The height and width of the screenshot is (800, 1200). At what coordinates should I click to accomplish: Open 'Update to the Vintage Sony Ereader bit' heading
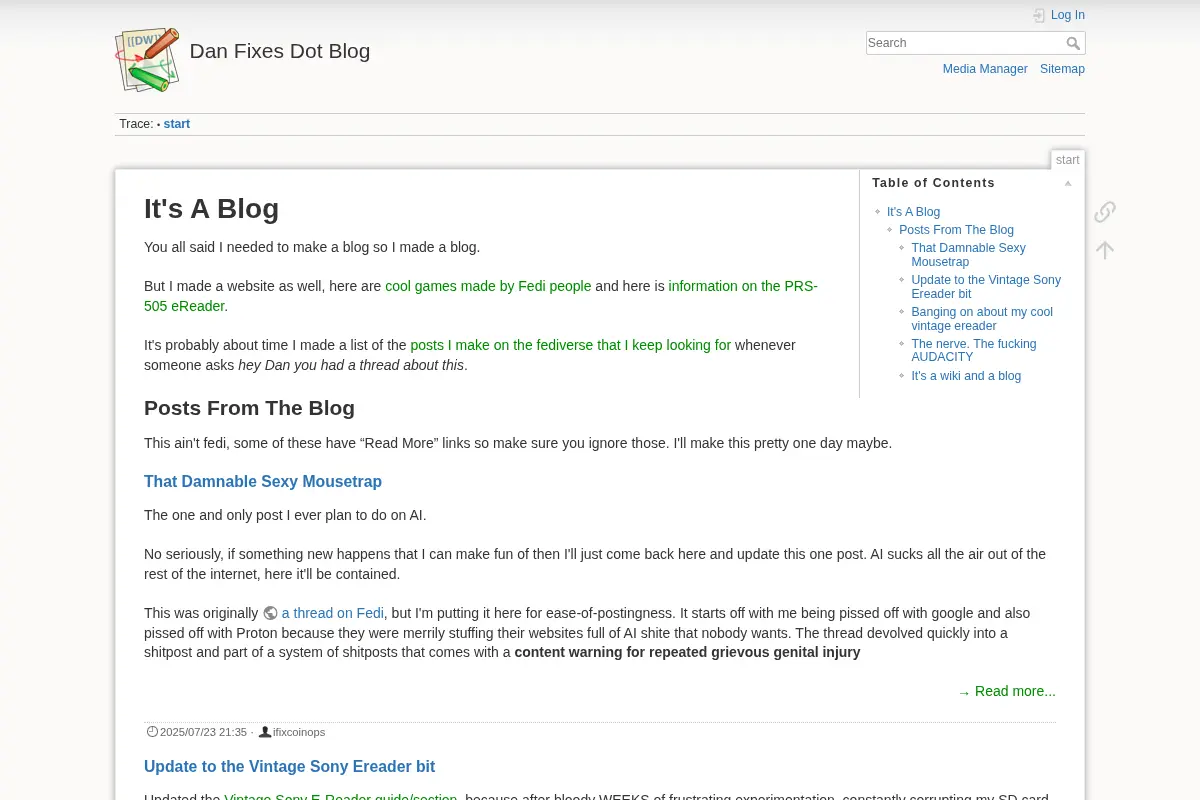tap(289, 766)
